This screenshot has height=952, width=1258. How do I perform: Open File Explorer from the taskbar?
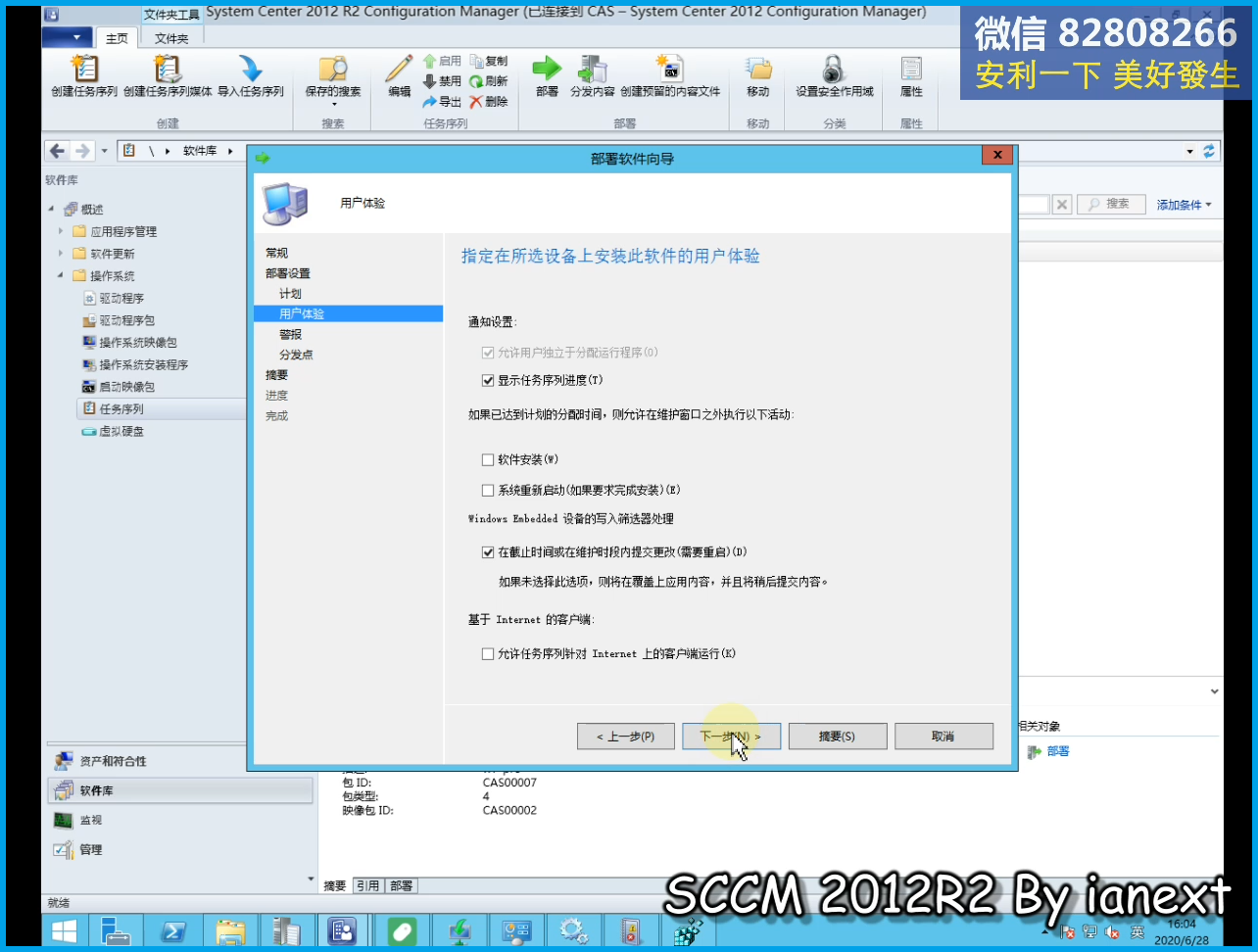pyautogui.click(x=230, y=930)
